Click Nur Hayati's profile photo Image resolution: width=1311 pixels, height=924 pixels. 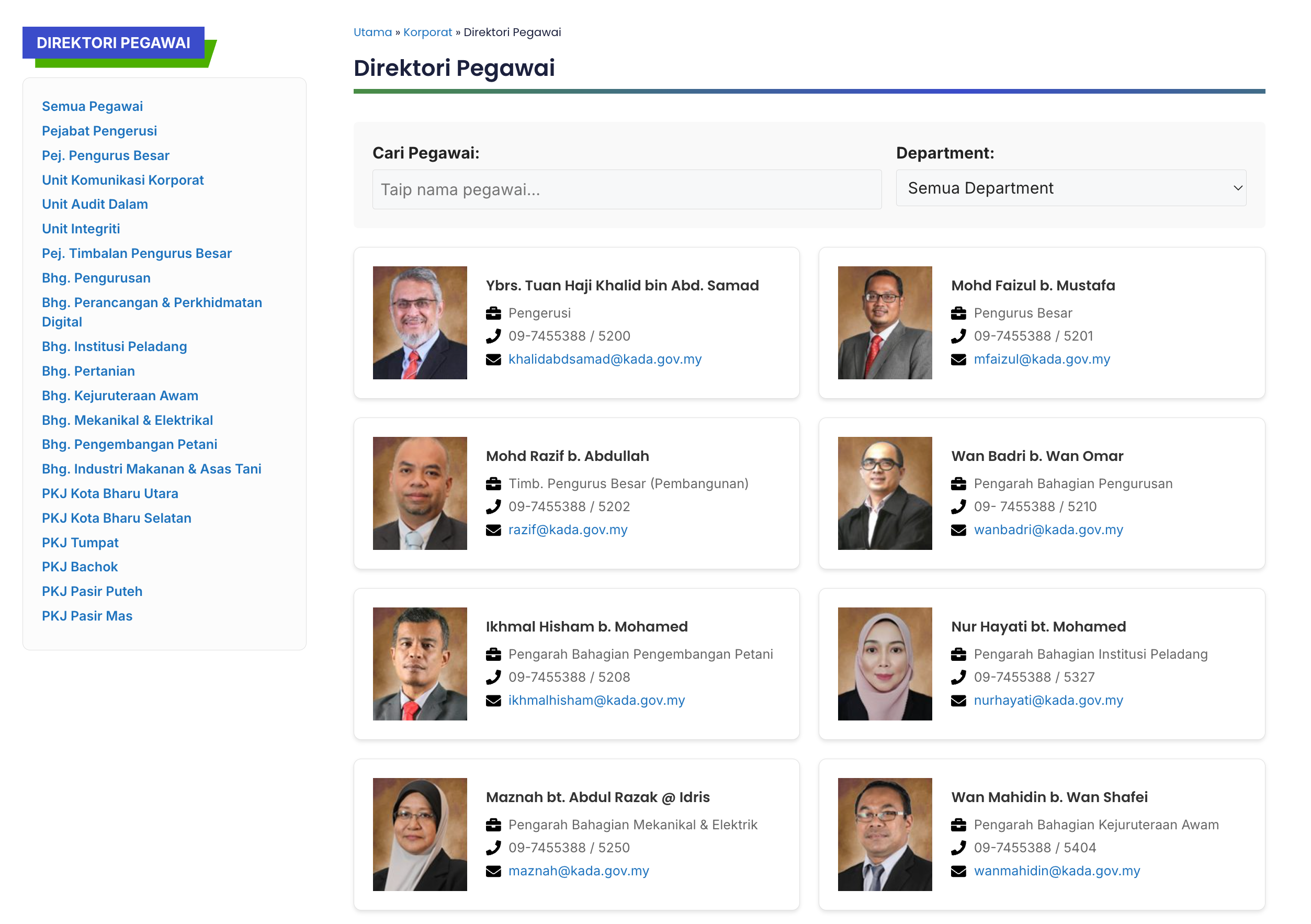[x=885, y=663]
